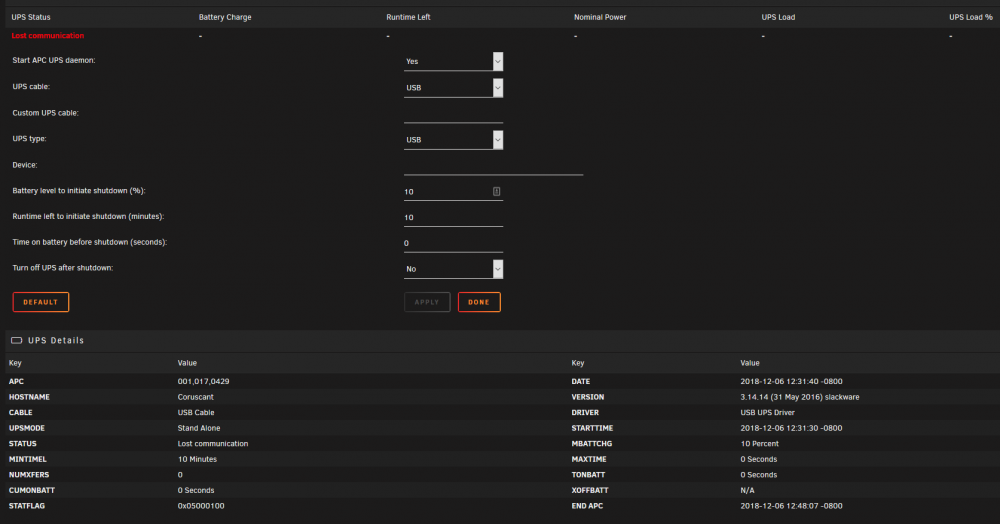
Task: Click the Device input field
Action: click(x=493, y=166)
